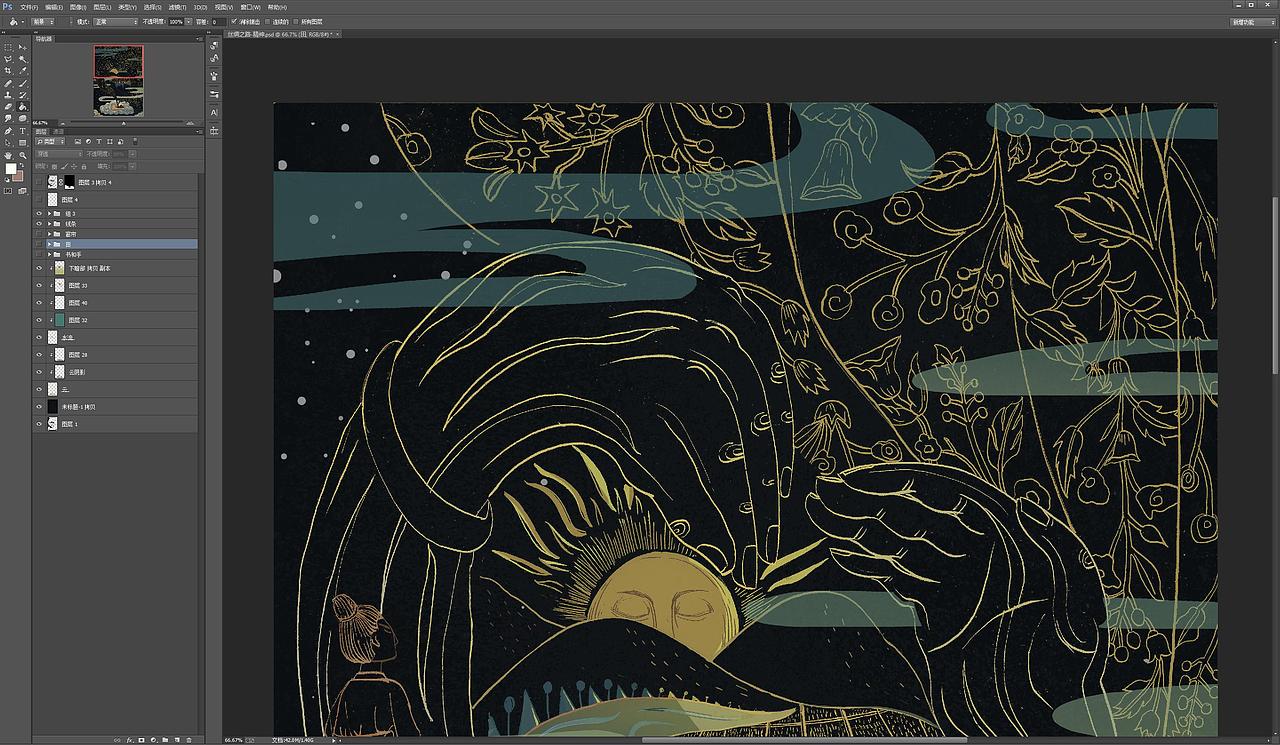The height and width of the screenshot is (745, 1280).
Task: Hide the 组 3 group layer
Action: (39, 214)
